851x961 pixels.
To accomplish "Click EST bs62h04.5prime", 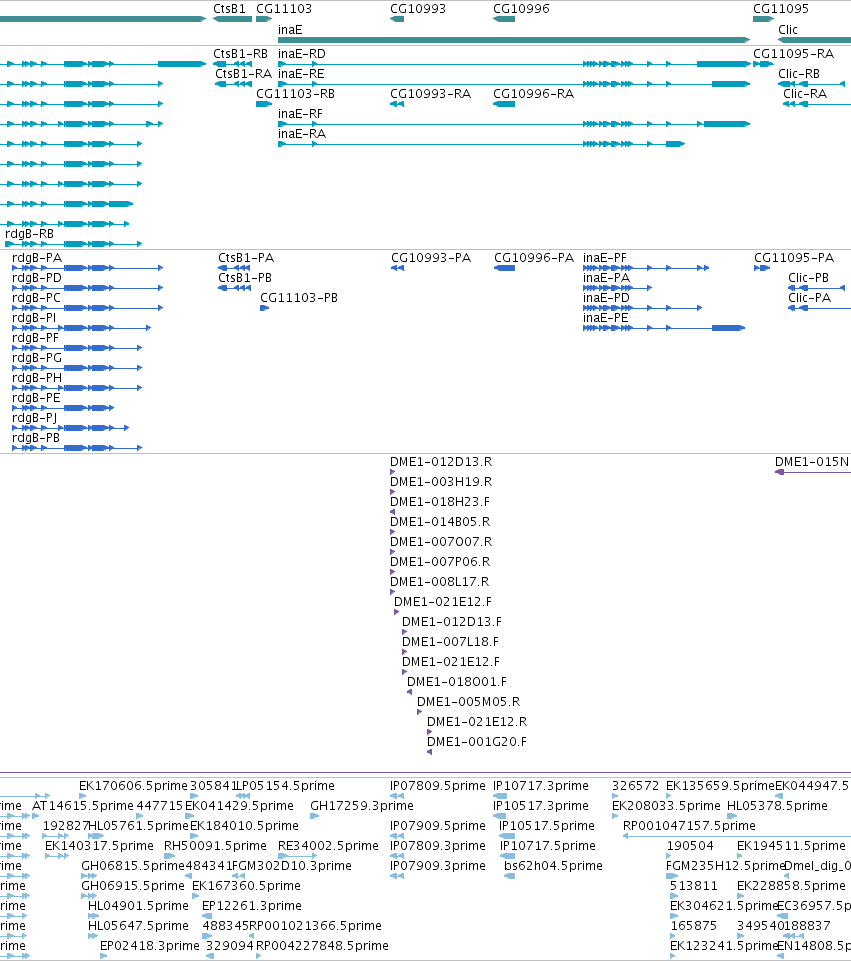I will point(553,866).
